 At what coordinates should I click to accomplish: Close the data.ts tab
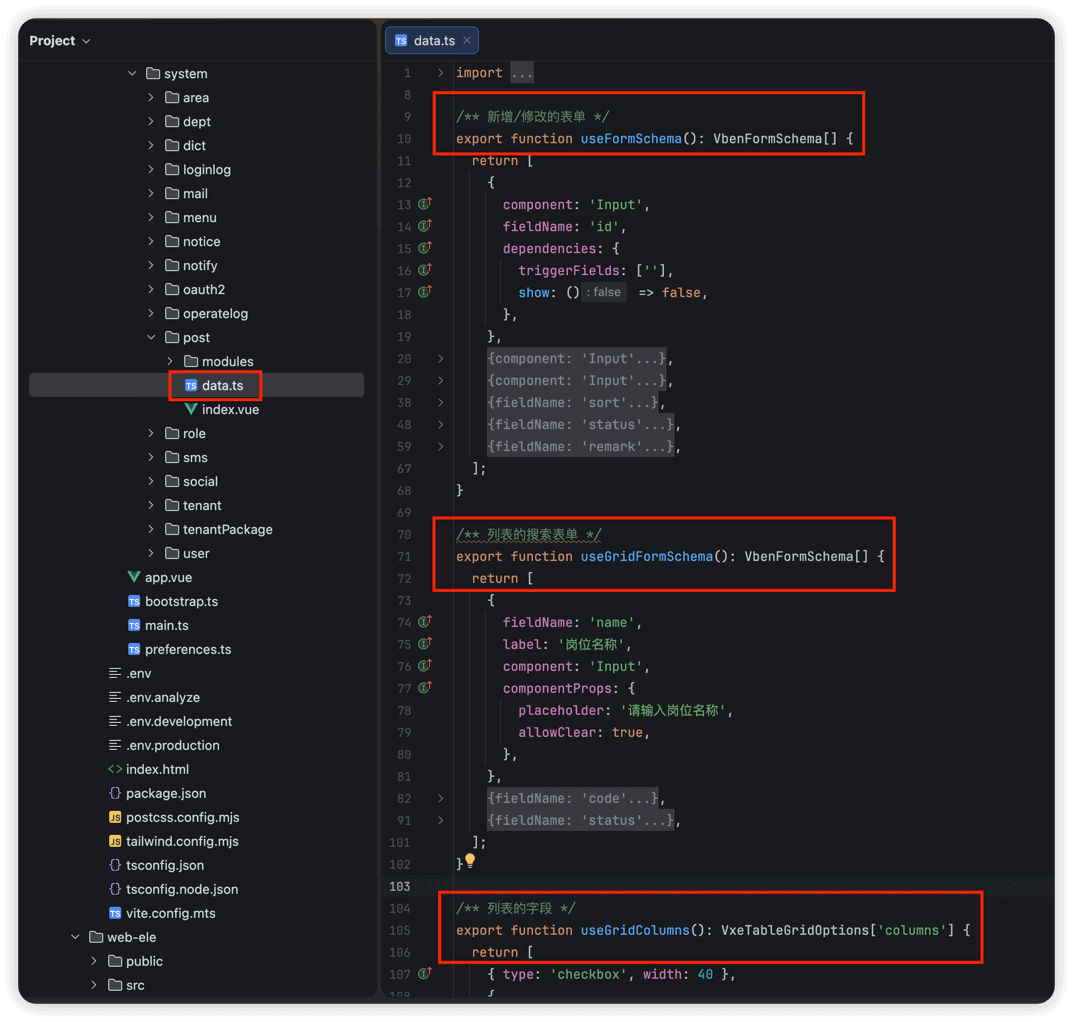click(x=467, y=41)
